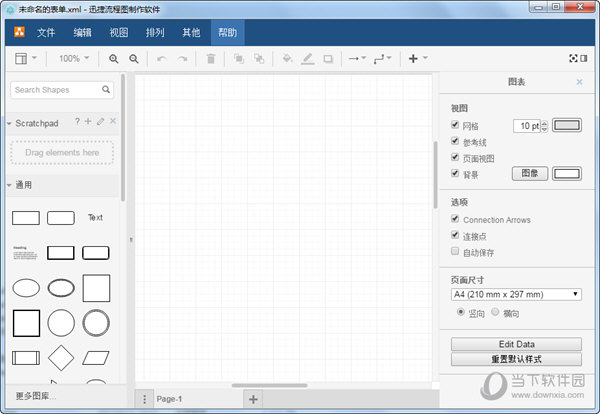600x414 pixels.
Task: Open the 编辑 menu
Action: pyautogui.click(x=82, y=33)
